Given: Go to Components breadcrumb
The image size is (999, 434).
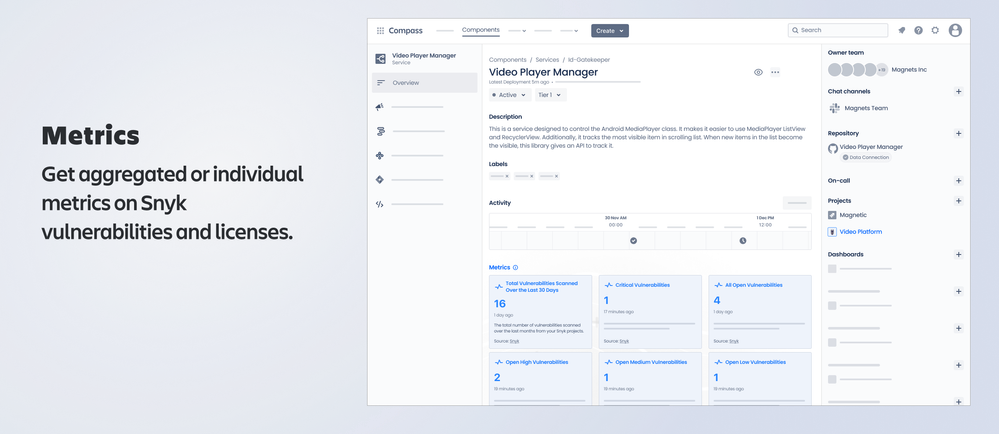Looking at the screenshot, I should pyautogui.click(x=508, y=59).
